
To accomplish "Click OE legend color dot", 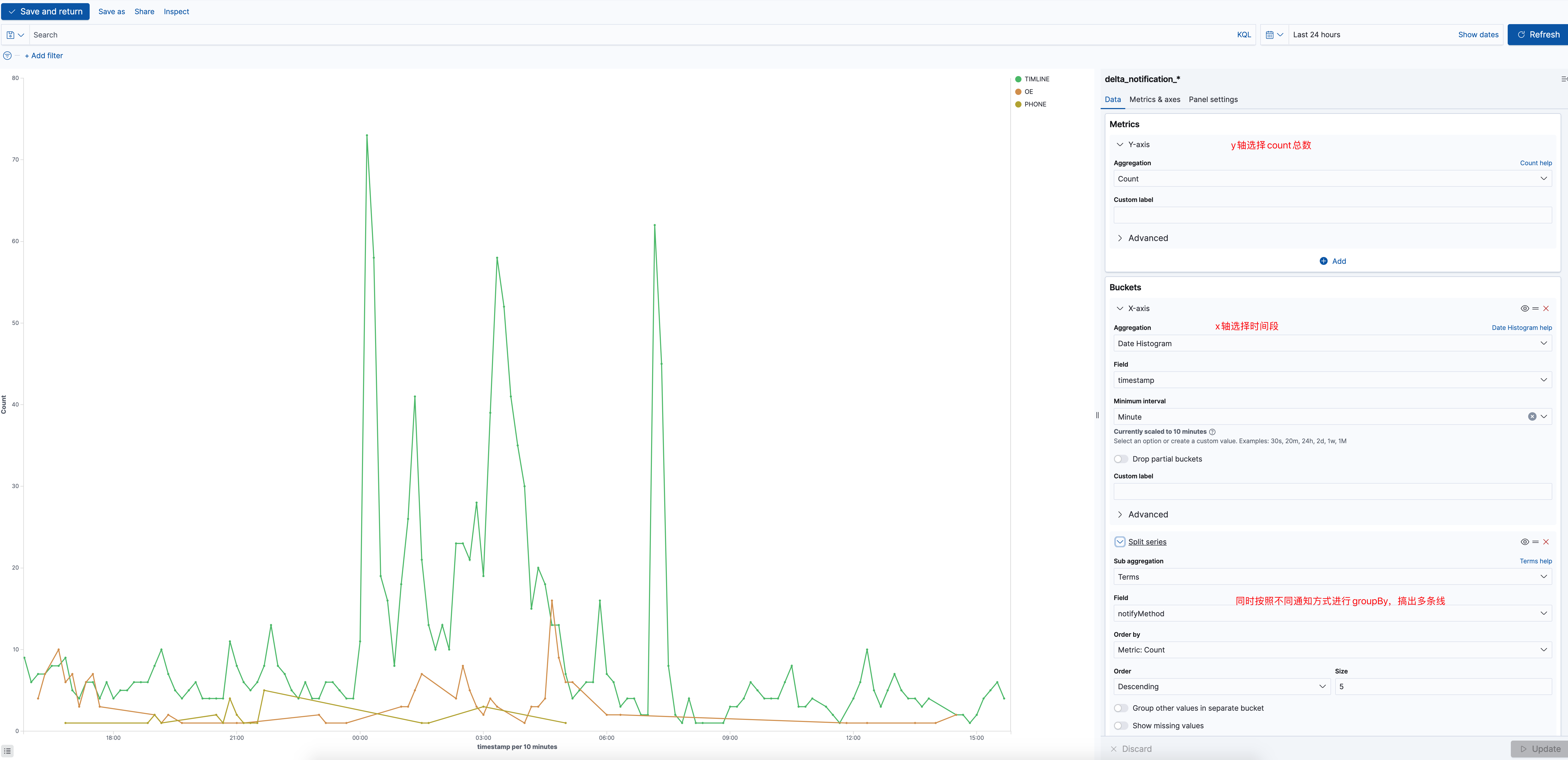I will click(x=1018, y=92).
